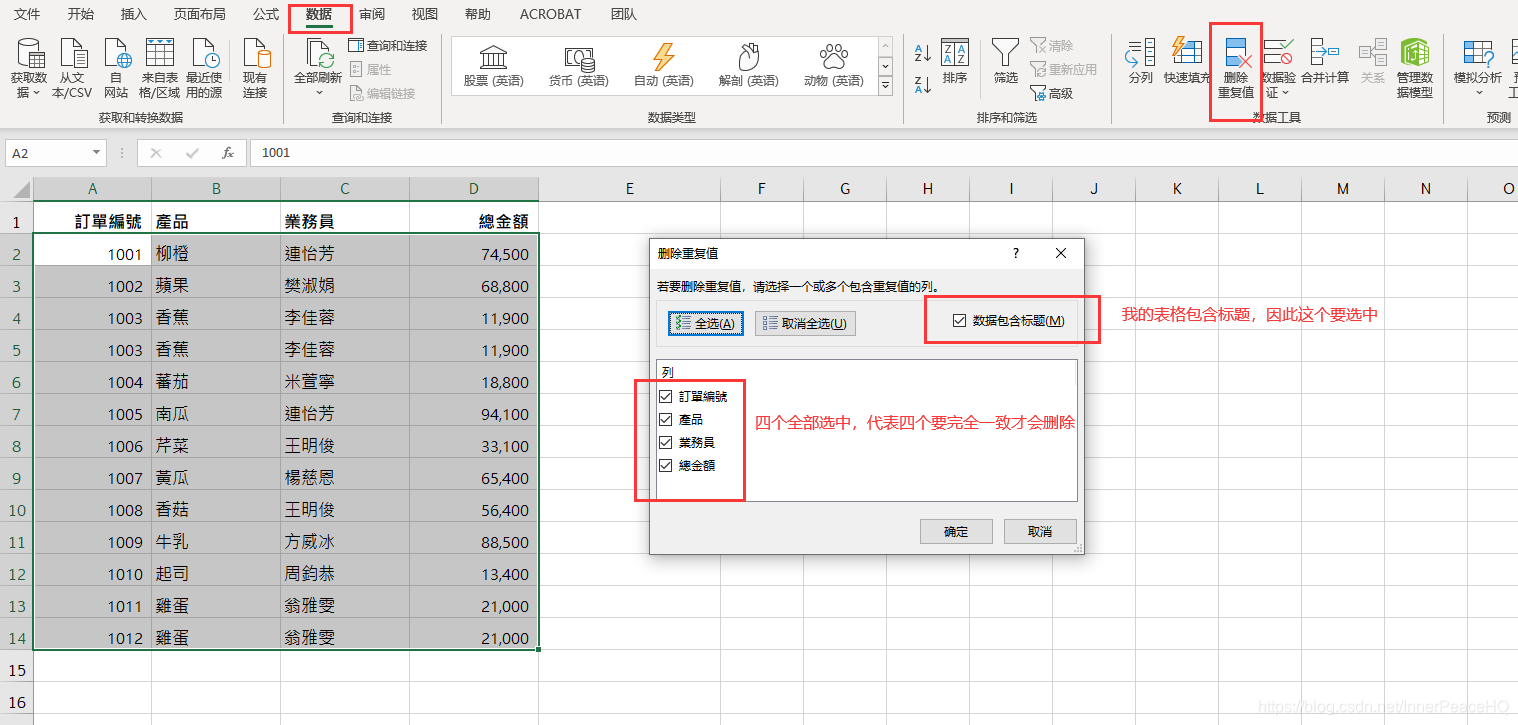The image size is (1518, 725).
Task: Open 管理数据模型 data model
Action: [x=1414, y=69]
